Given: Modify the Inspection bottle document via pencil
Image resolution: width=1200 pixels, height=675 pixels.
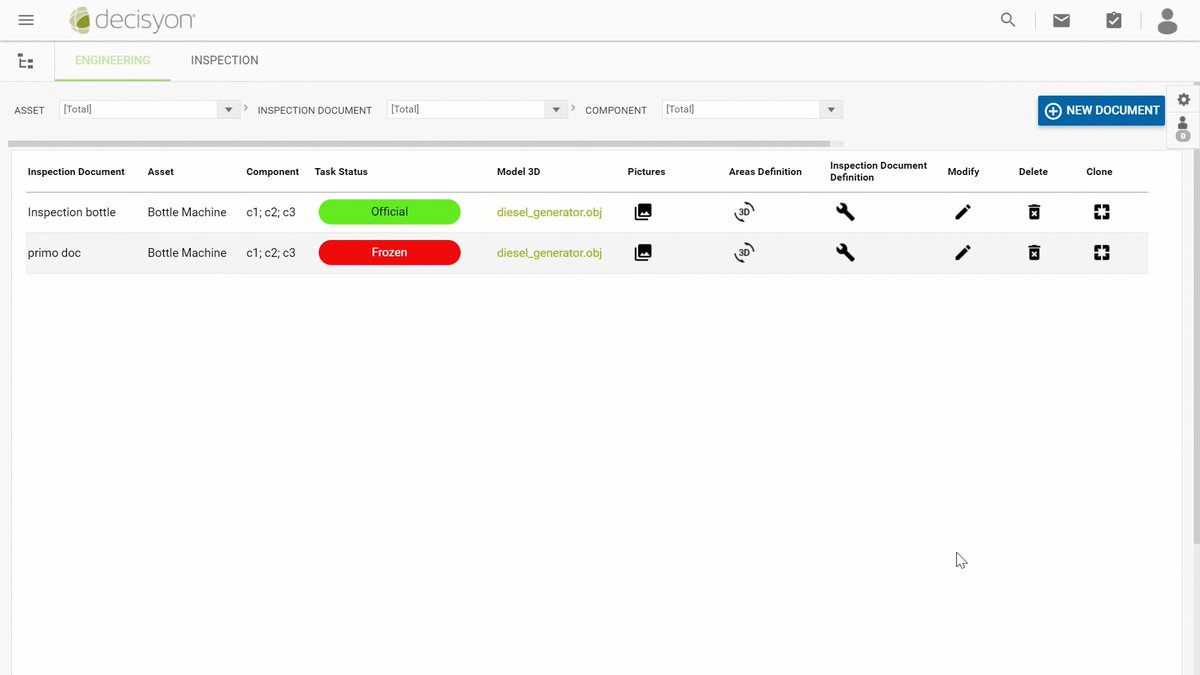Looking at the screenshot, I should [x=963, y=212].
